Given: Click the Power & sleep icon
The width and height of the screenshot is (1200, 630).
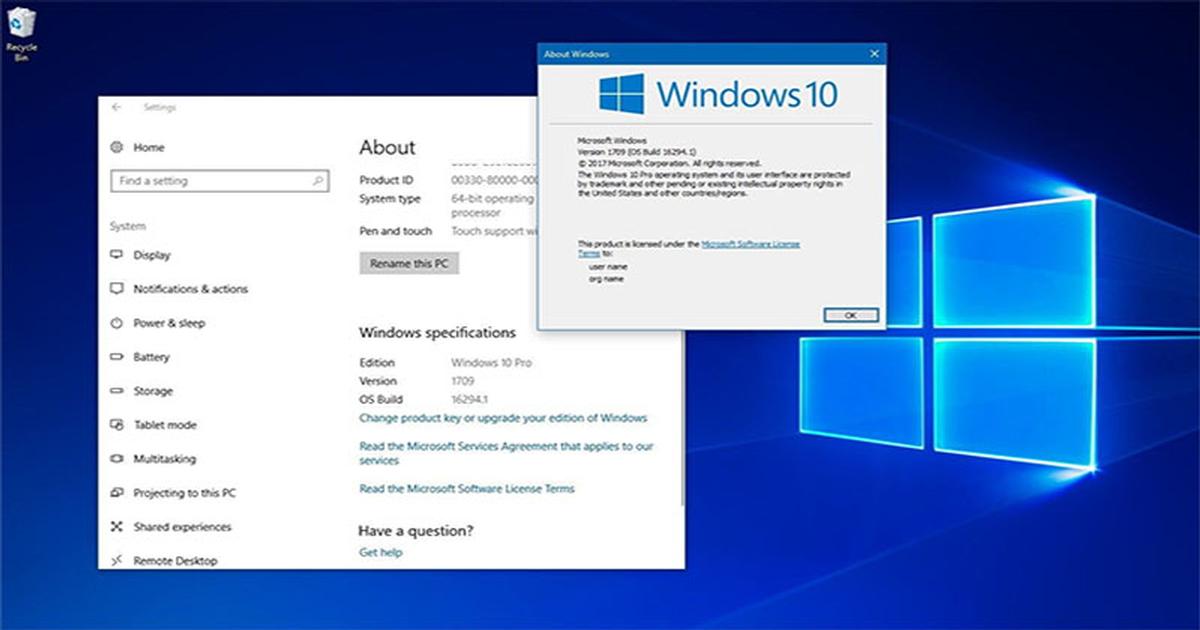Looking at the screenshot, I should [x=116, y=323].
